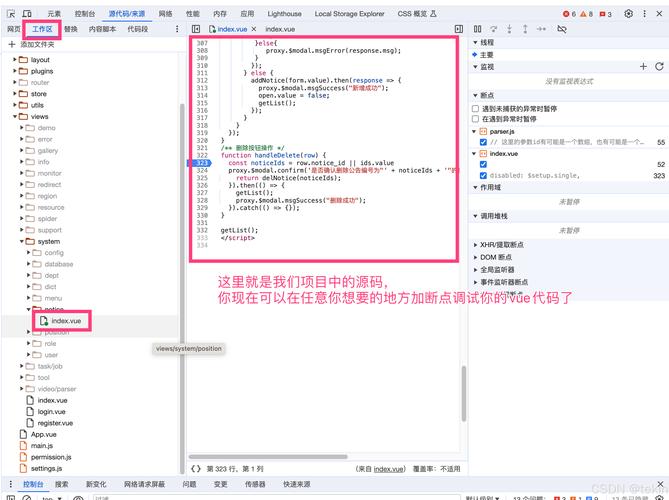Uncheck the parser.js line 55 breakpoint
The image size is (669, 500).
point(483,142)
